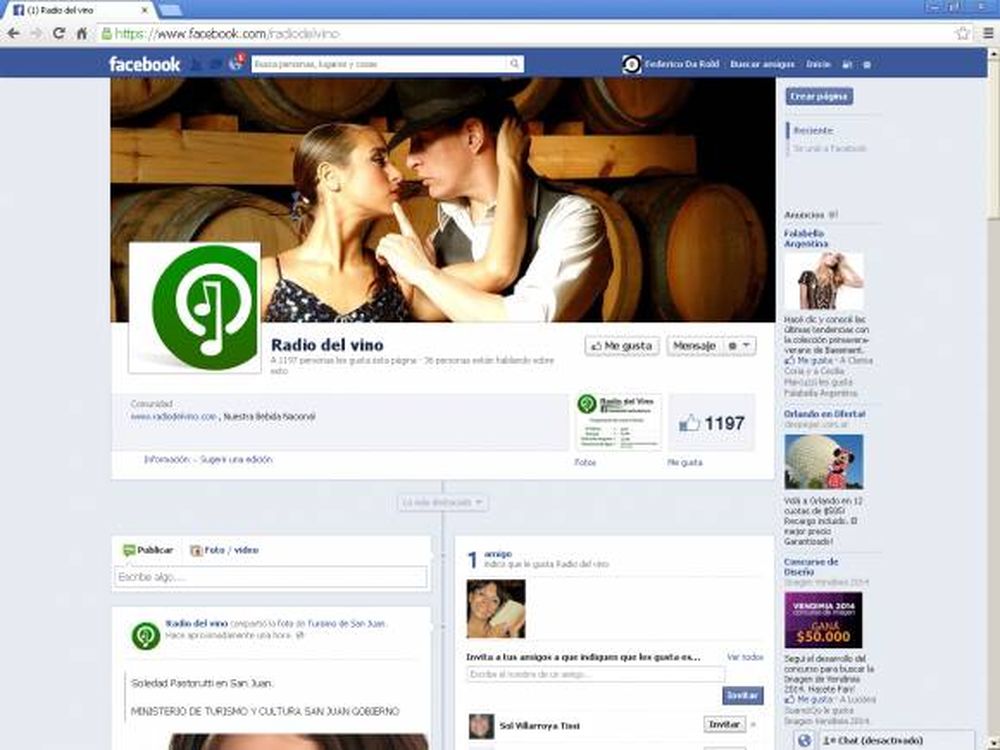
Task: Click Sugerir una edición link
Action: (x=236, y=459)
